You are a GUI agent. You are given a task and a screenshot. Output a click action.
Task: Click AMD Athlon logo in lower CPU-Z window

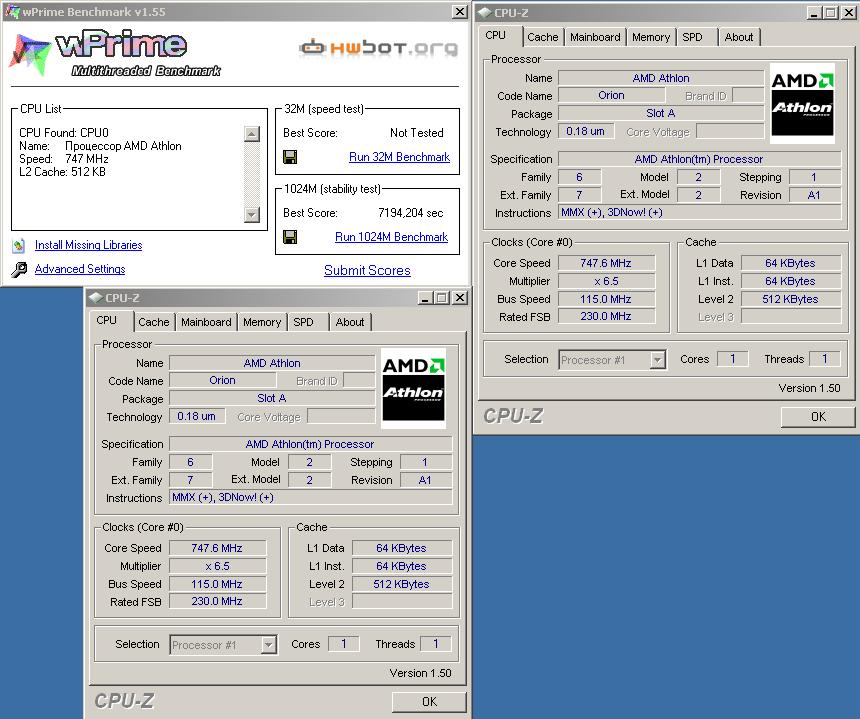coord(414,388)
